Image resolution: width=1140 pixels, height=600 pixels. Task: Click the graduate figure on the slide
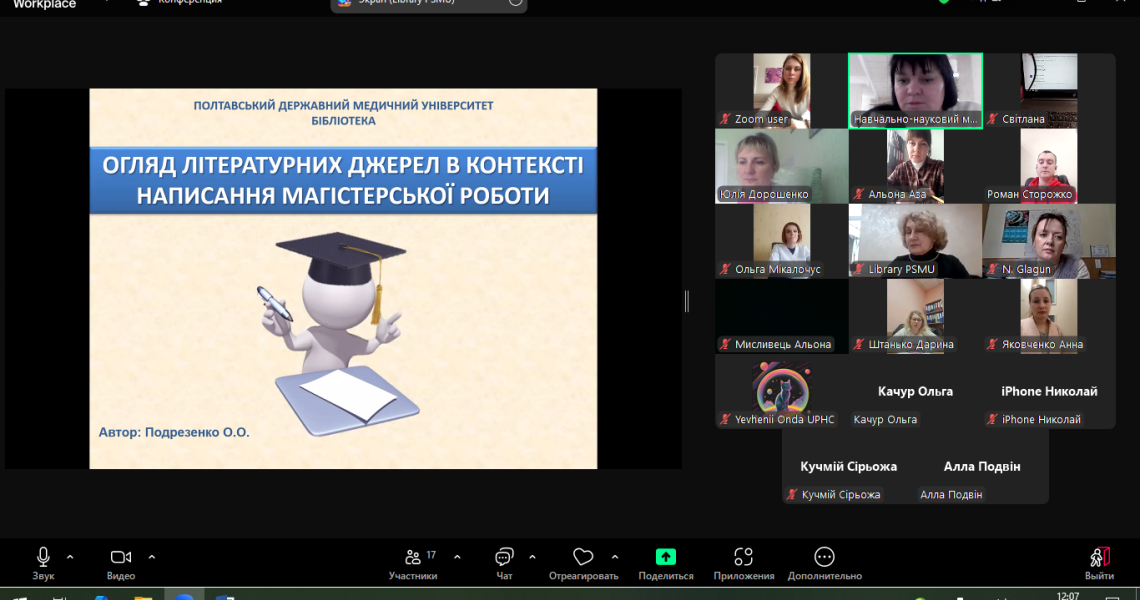click(x=341, y=333)
